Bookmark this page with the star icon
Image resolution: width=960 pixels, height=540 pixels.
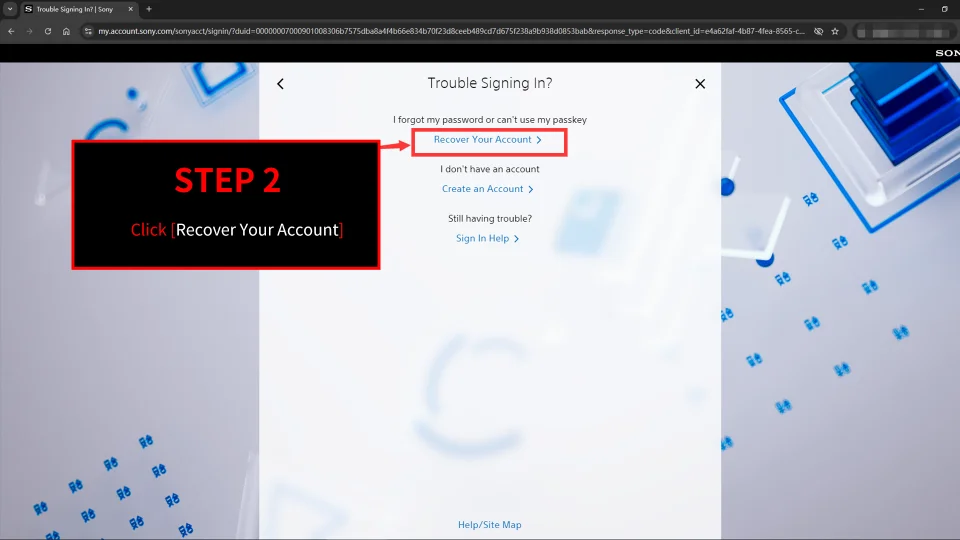[x=835, y=31]
